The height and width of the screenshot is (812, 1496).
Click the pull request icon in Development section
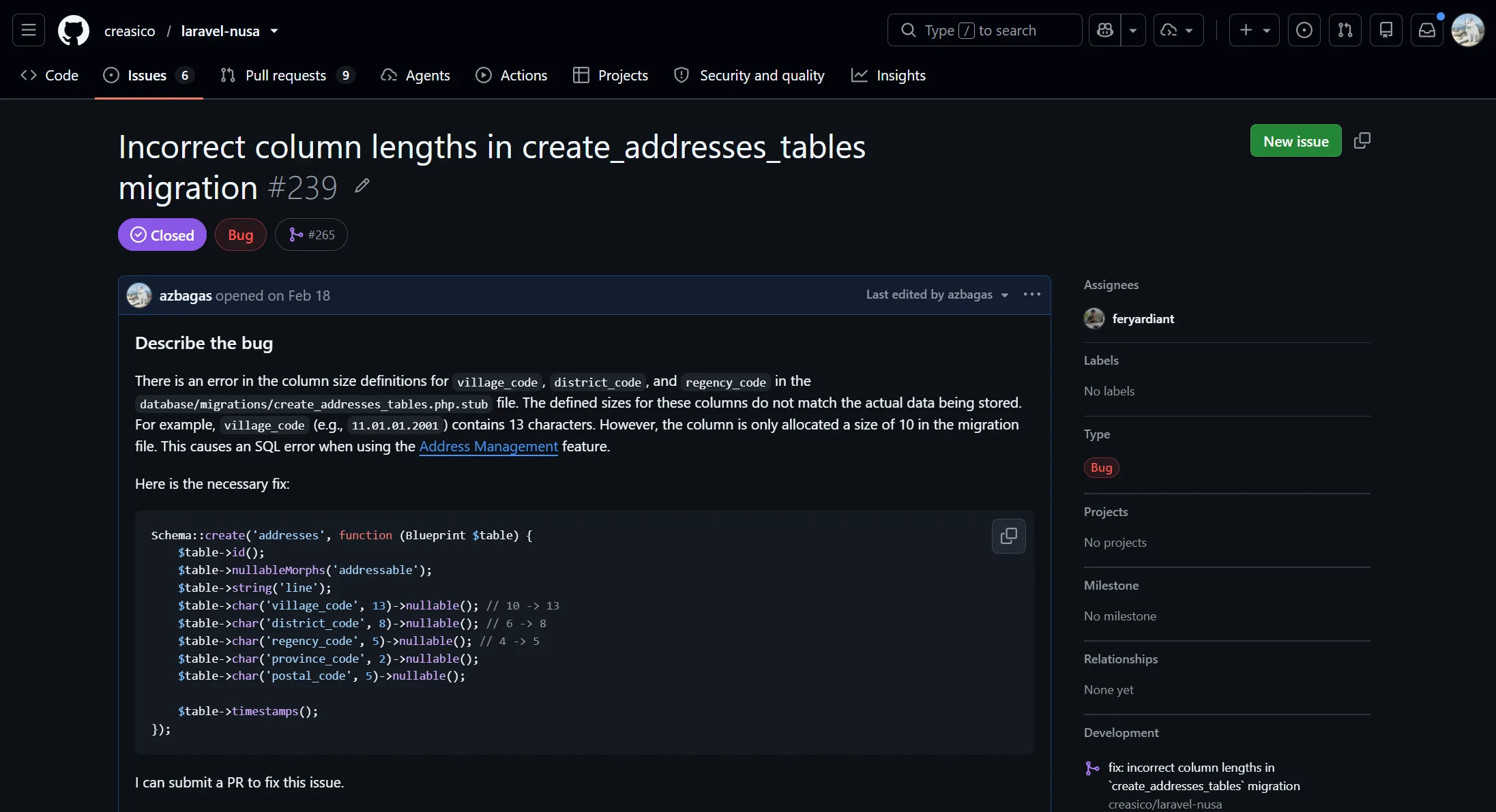[x=1092, y=768]
